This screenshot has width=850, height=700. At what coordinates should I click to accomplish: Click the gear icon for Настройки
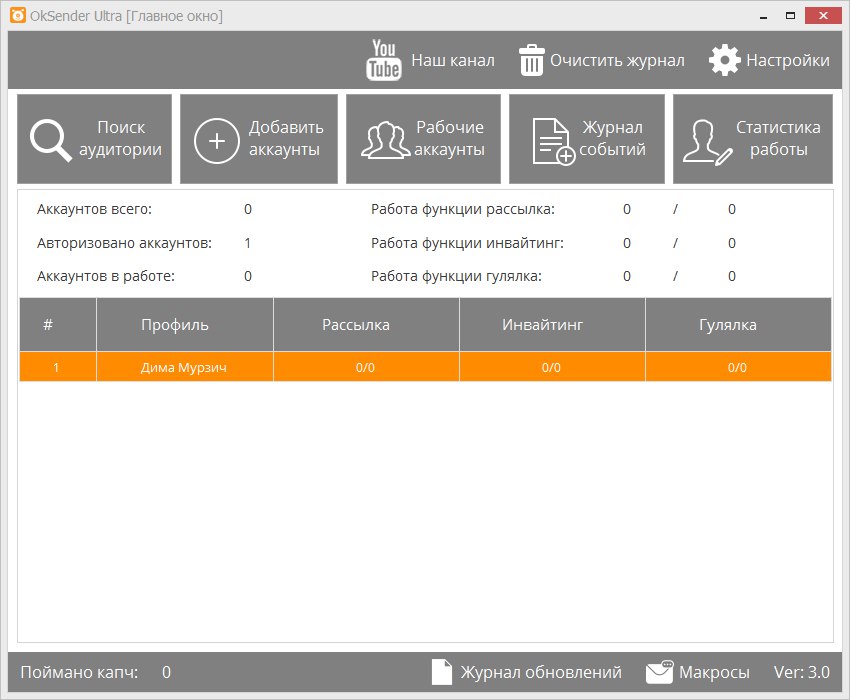(x=724, y=60)
